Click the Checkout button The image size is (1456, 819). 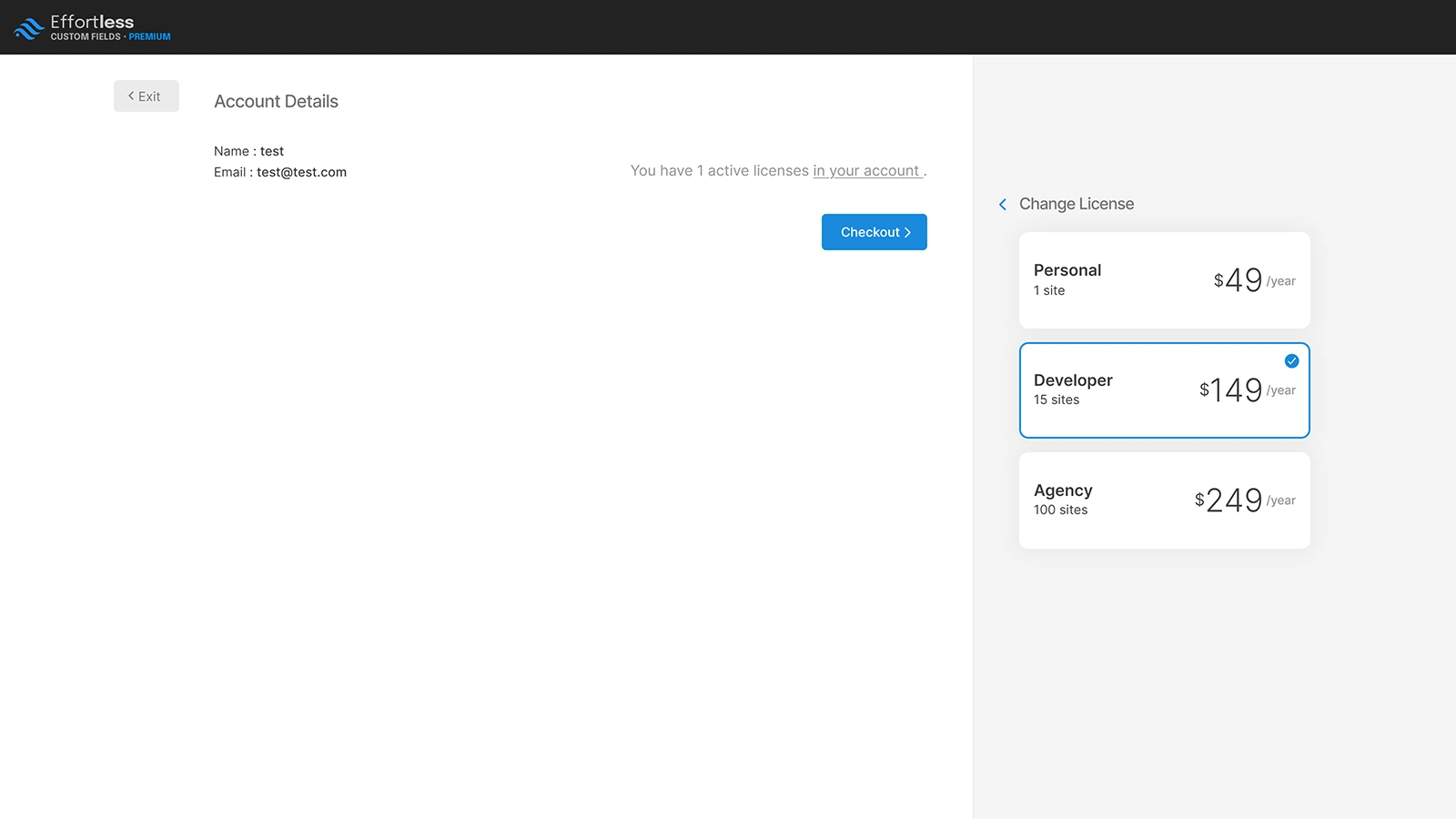click(x=874, y=232)
